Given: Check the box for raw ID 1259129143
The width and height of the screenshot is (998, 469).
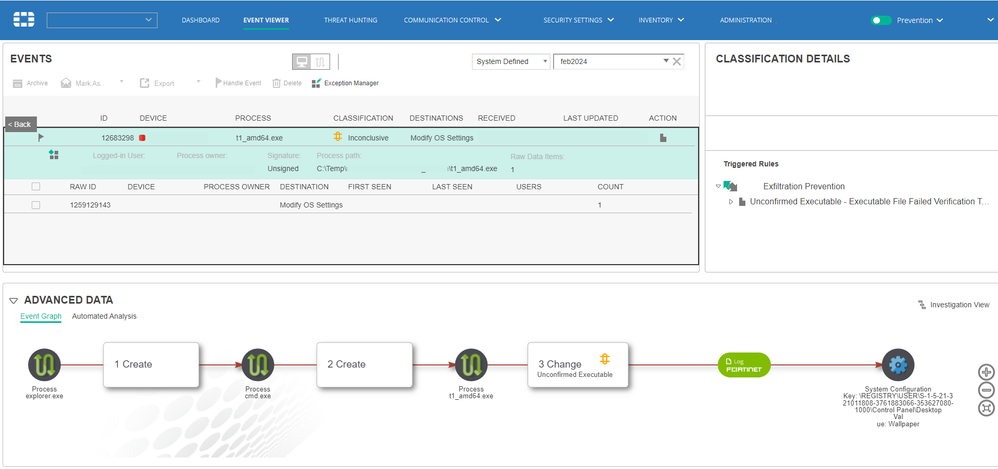Looking at the screenshot, I should point(36,205).
